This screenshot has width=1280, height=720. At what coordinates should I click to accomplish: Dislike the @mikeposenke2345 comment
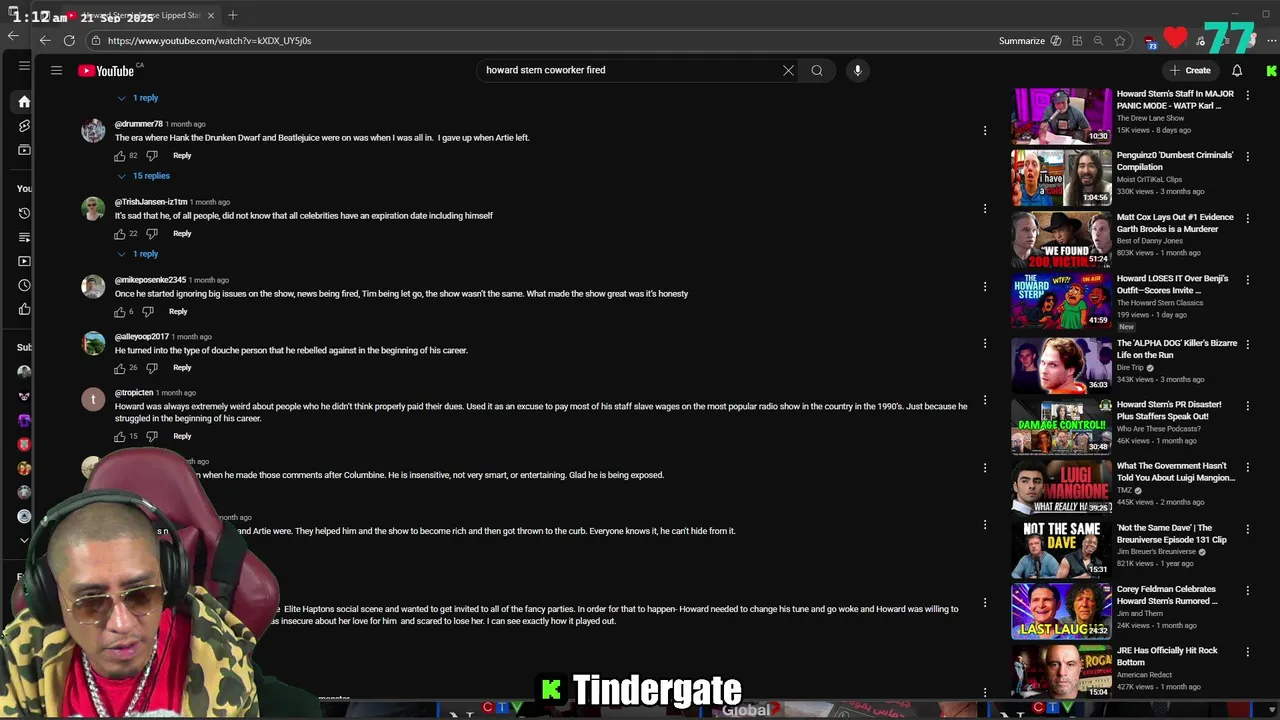(x=148, y=312)
